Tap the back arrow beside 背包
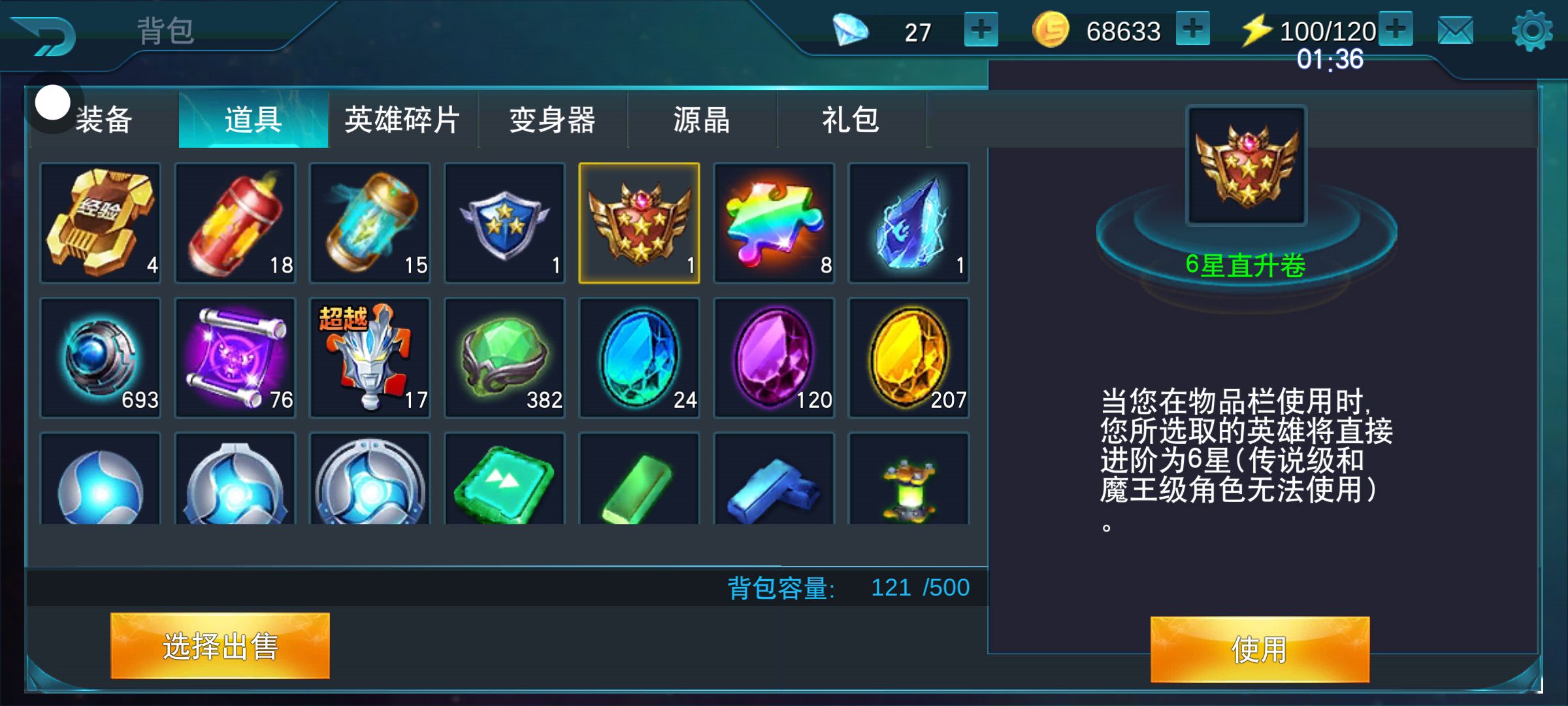 pos(44,35)
